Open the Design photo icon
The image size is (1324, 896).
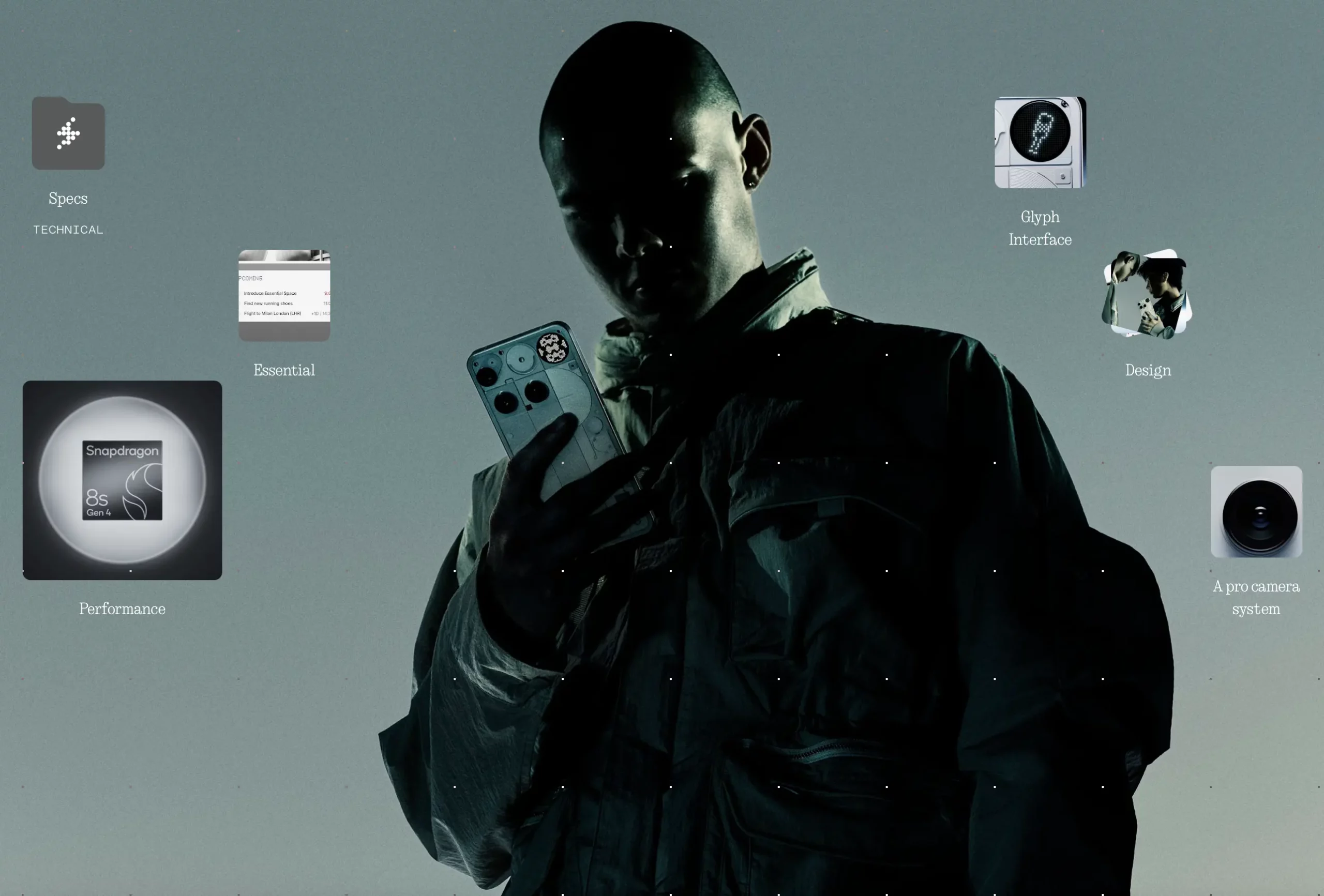coord(1147,294)
